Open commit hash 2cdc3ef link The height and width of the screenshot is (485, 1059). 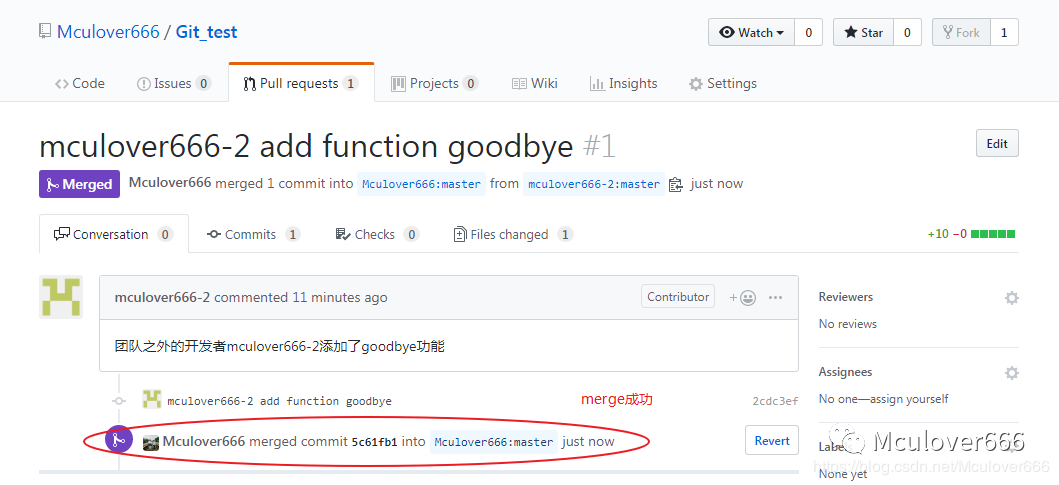pyautogui.click(x=775, y=401)
